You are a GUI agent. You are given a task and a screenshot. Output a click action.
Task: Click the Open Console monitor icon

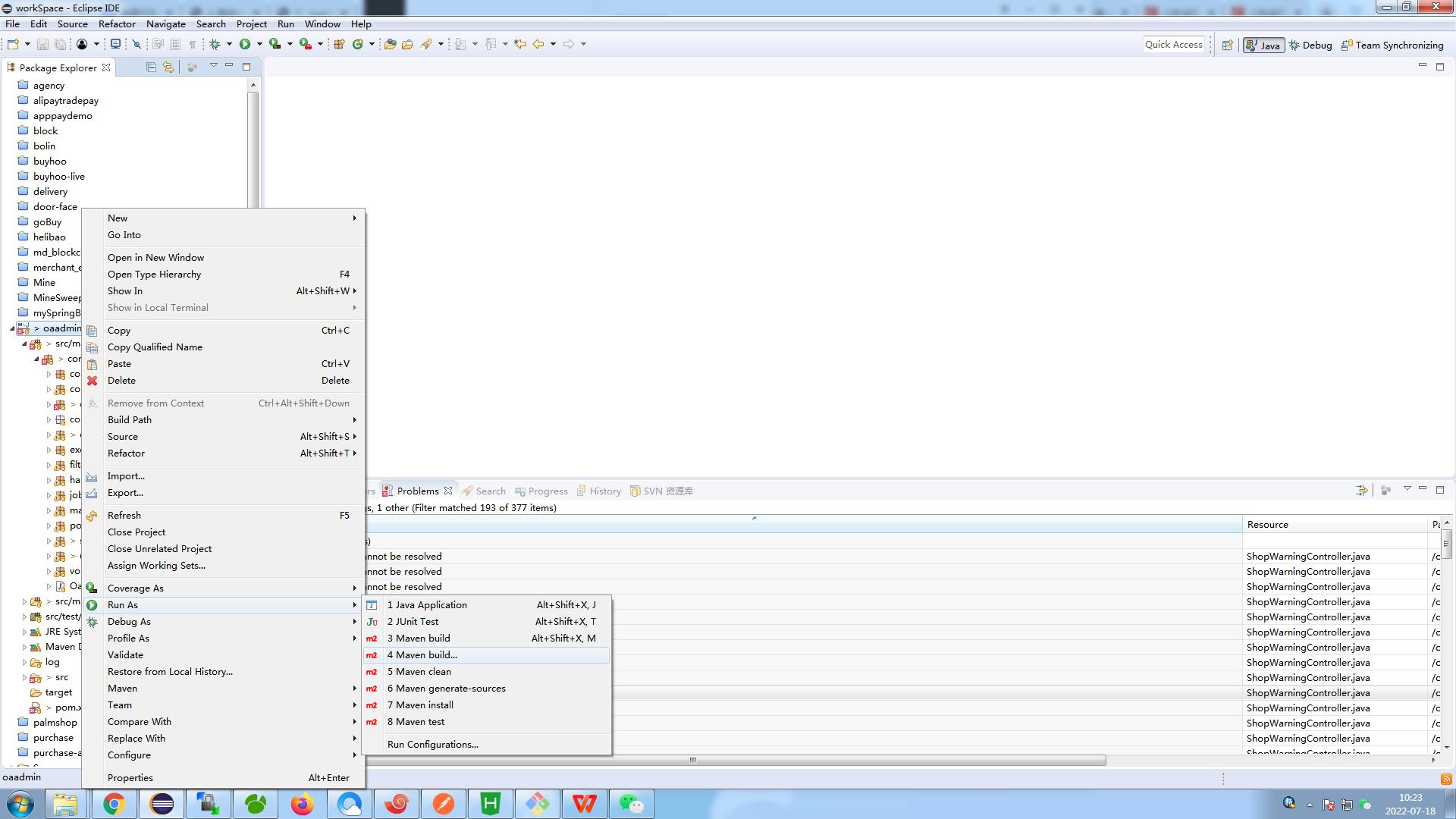[x=115, y=44]
